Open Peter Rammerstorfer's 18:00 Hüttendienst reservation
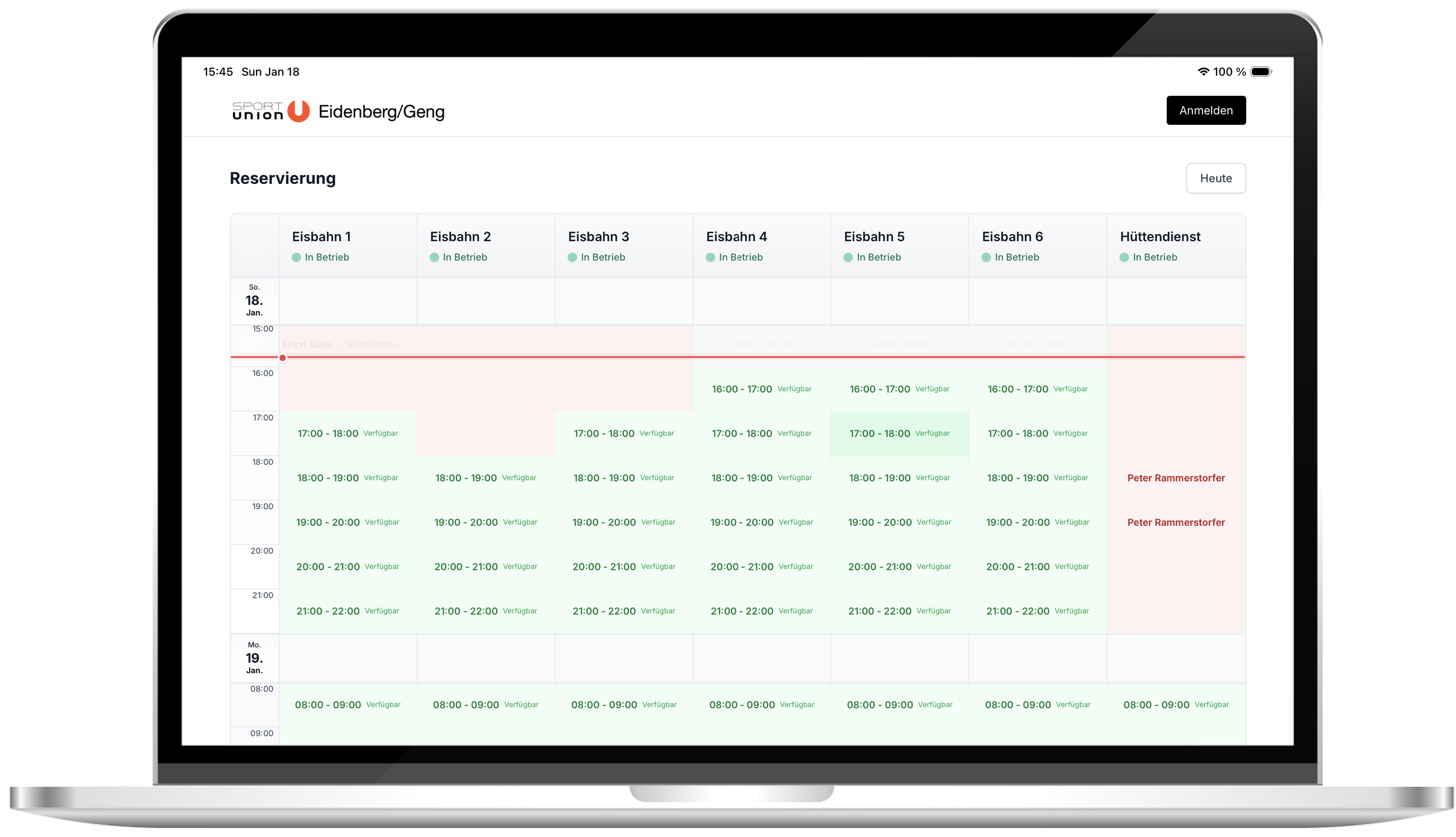 pyautogui.click(x=1176, y=477)
